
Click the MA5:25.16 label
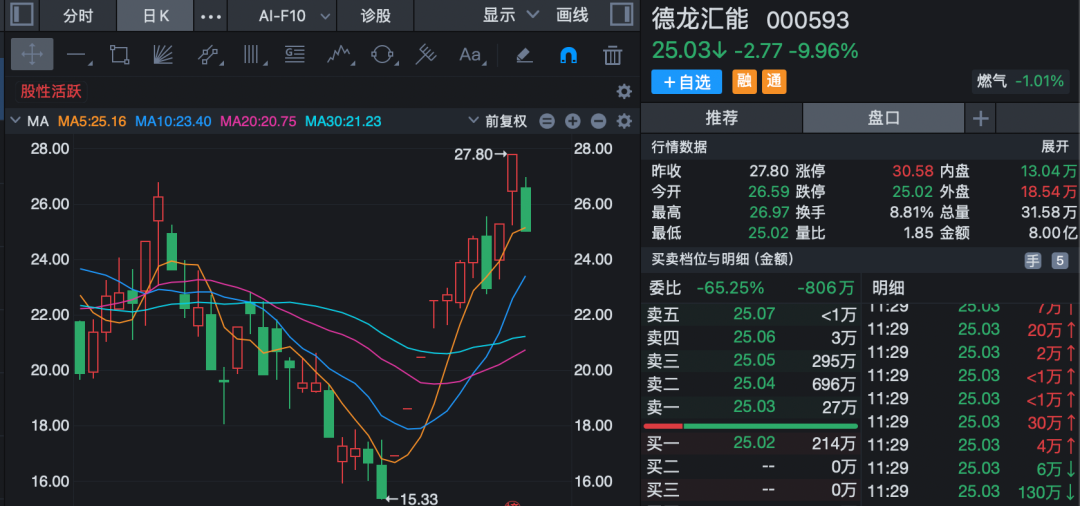click(x=92, y=122)
